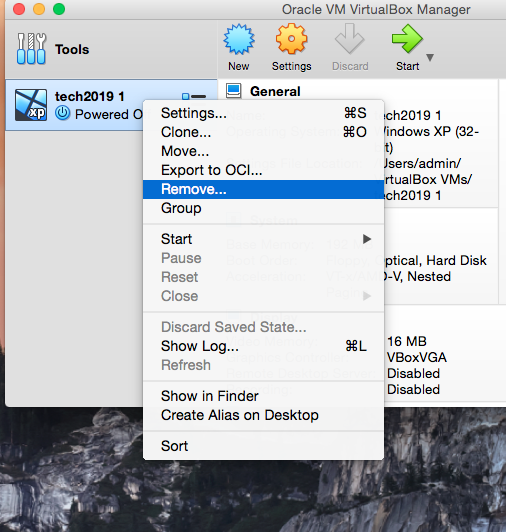Open the Settings gear icon in toolbar
Screen dimensions: 506x532
(x=292, y=39)
